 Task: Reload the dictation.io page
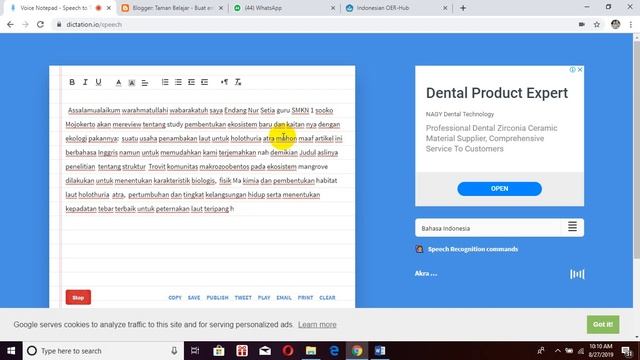pyautogui.click(x=40, y=24)
